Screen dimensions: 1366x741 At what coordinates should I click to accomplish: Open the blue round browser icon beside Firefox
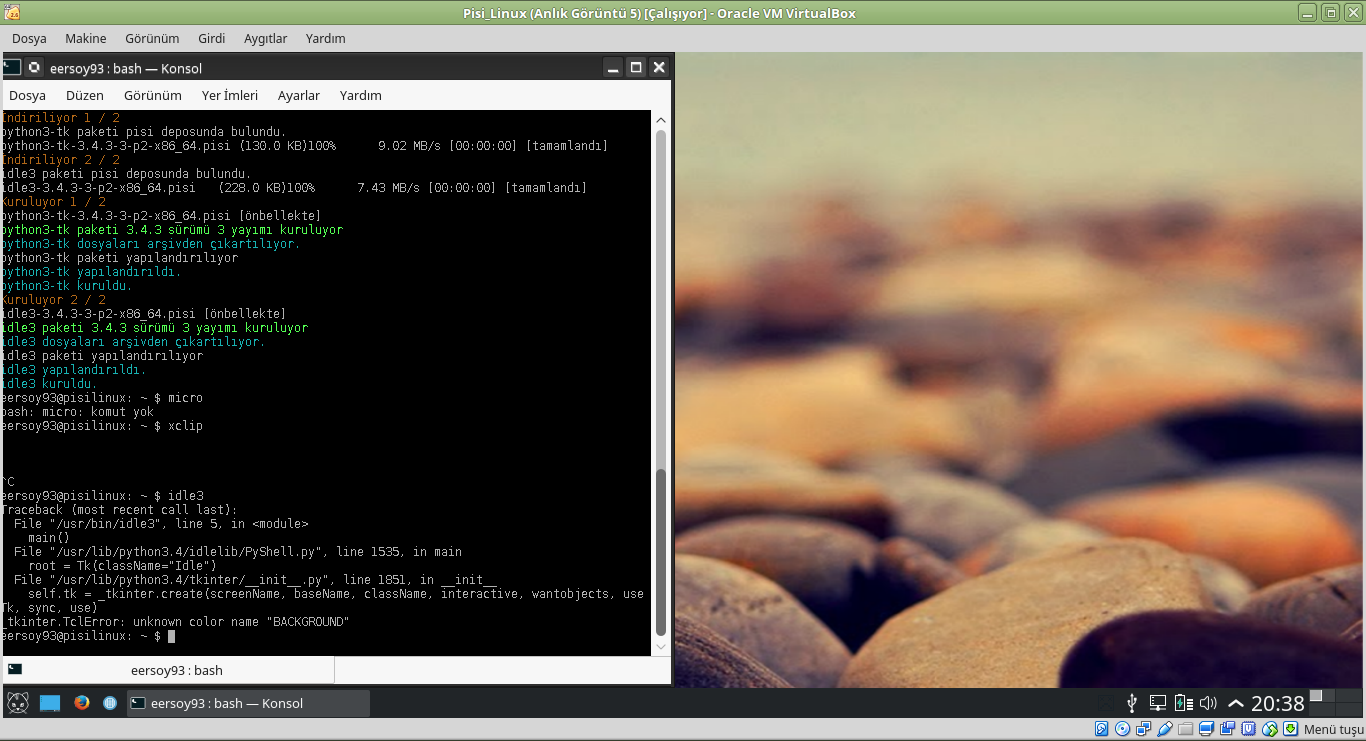click(x=110, y=703)
